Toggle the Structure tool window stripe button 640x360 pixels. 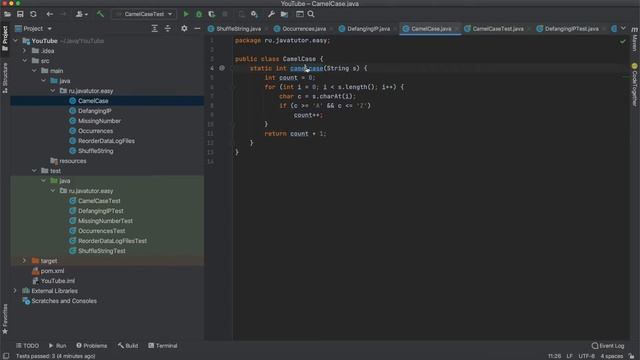point(5,78)
